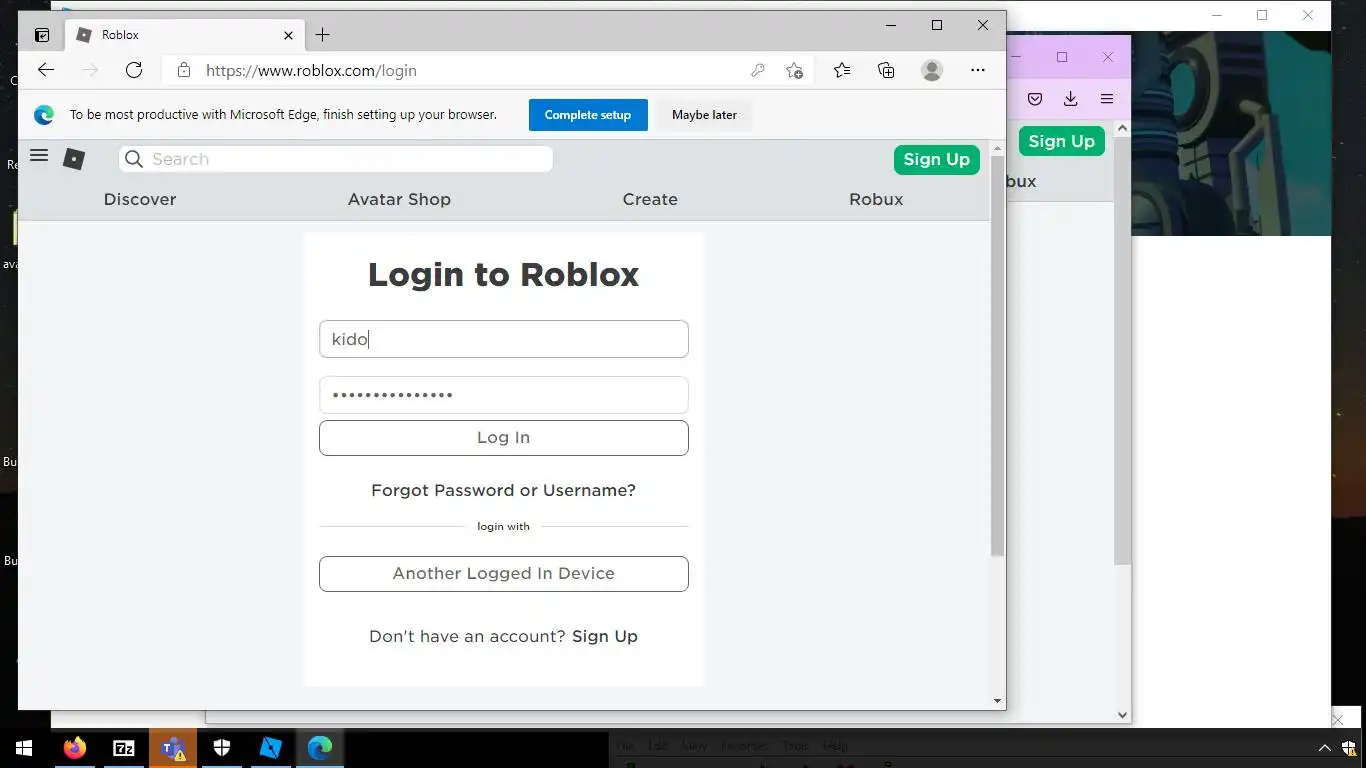Click Sign Up in the background browser window

point(1062,141)
